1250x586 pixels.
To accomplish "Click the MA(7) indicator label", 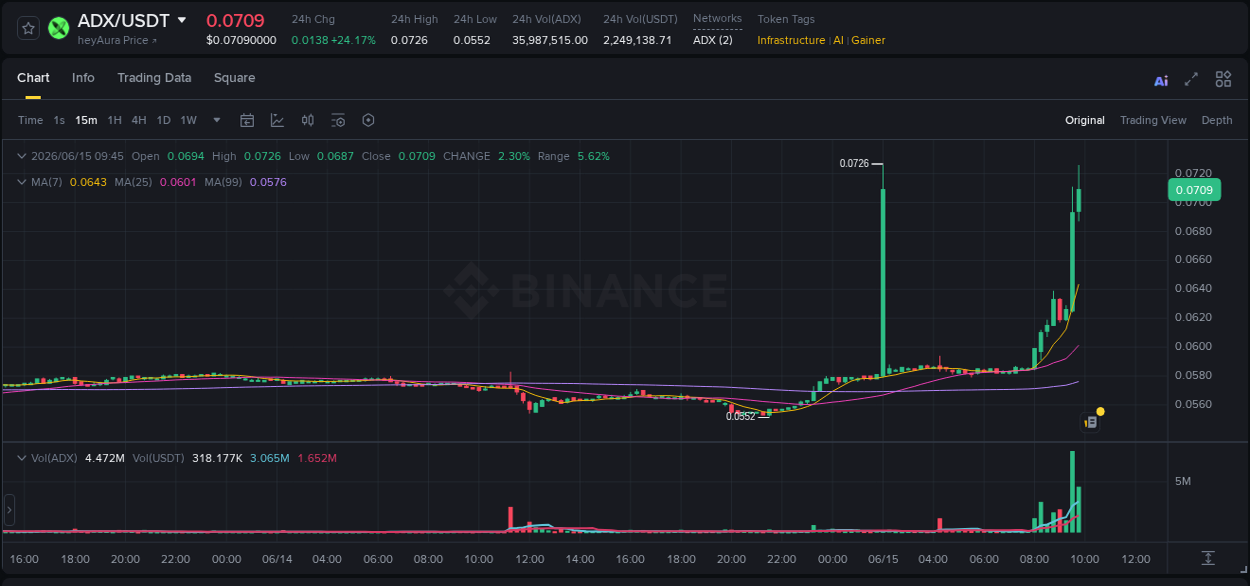I will [x=47, y=182].
